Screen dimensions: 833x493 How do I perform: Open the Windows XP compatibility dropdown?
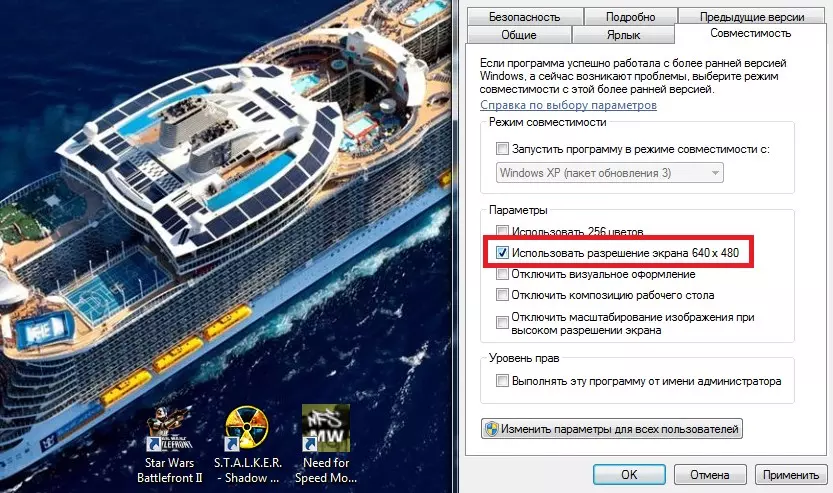click(609, 173)
